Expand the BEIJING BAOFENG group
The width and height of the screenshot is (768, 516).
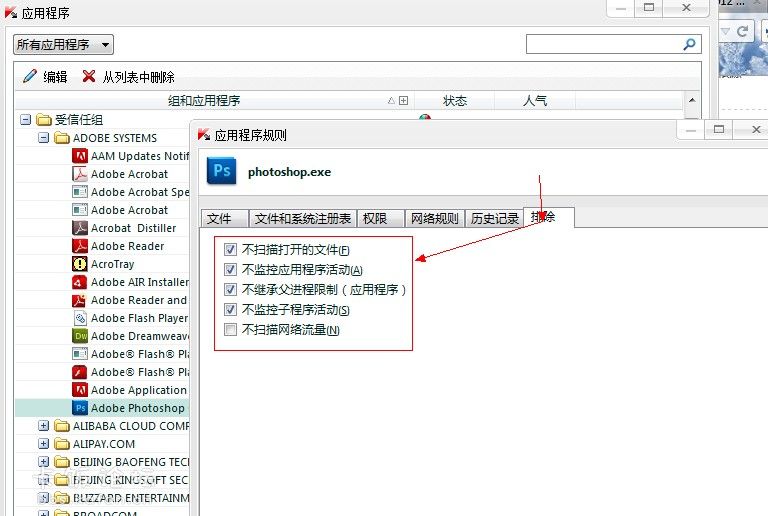point(44,462)
